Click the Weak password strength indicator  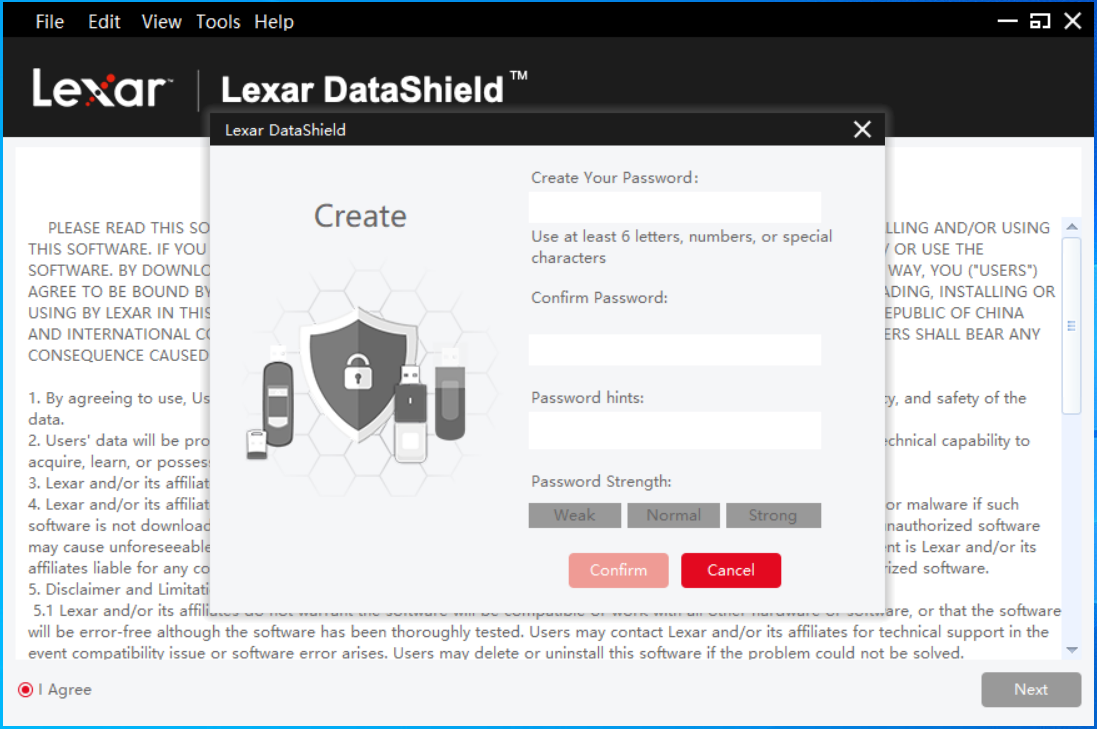tap(575, 516)
